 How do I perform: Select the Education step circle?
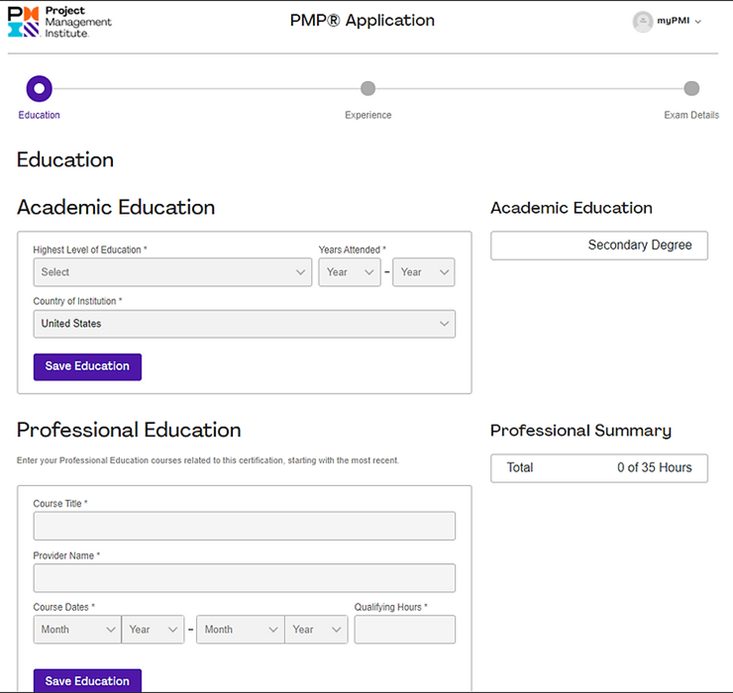coord(38,89)
